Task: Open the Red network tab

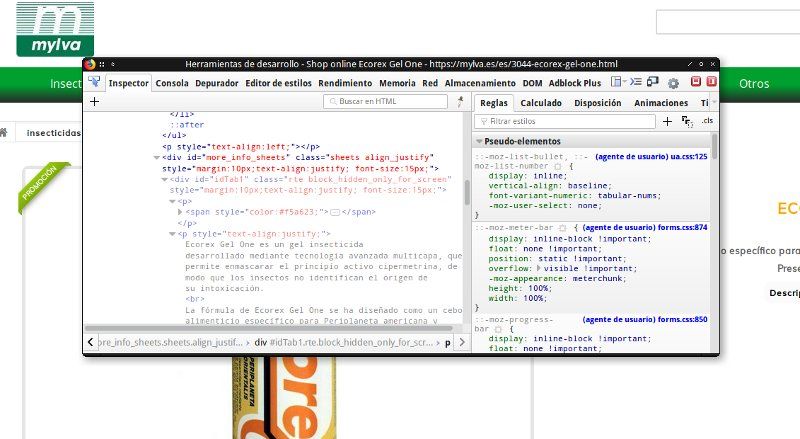Action: point(430,83)
